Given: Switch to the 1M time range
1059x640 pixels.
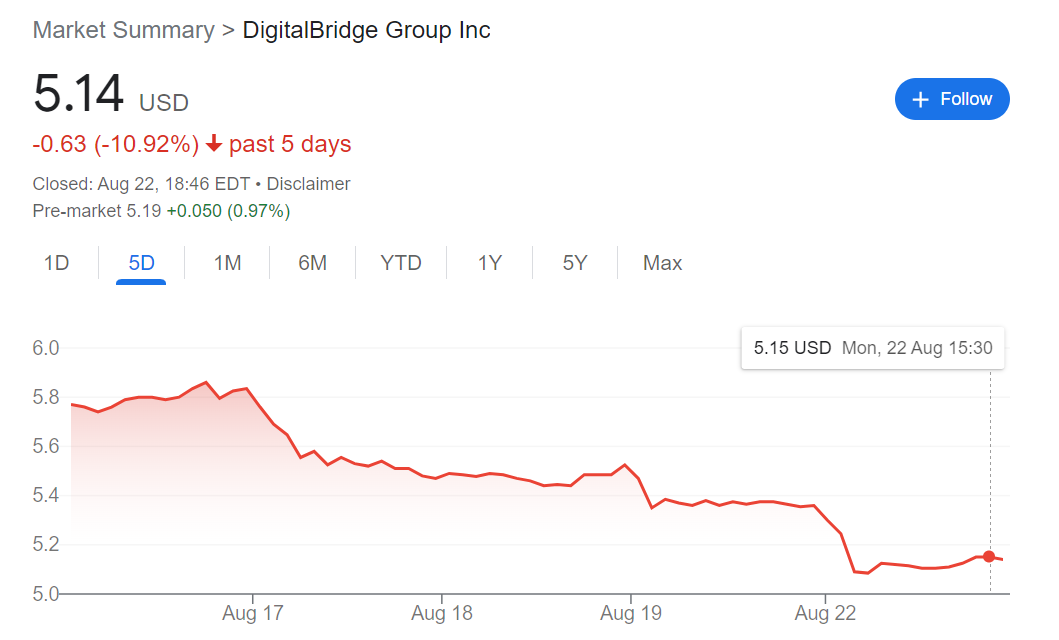Looking at the screenshot, I should coord(227,262).
